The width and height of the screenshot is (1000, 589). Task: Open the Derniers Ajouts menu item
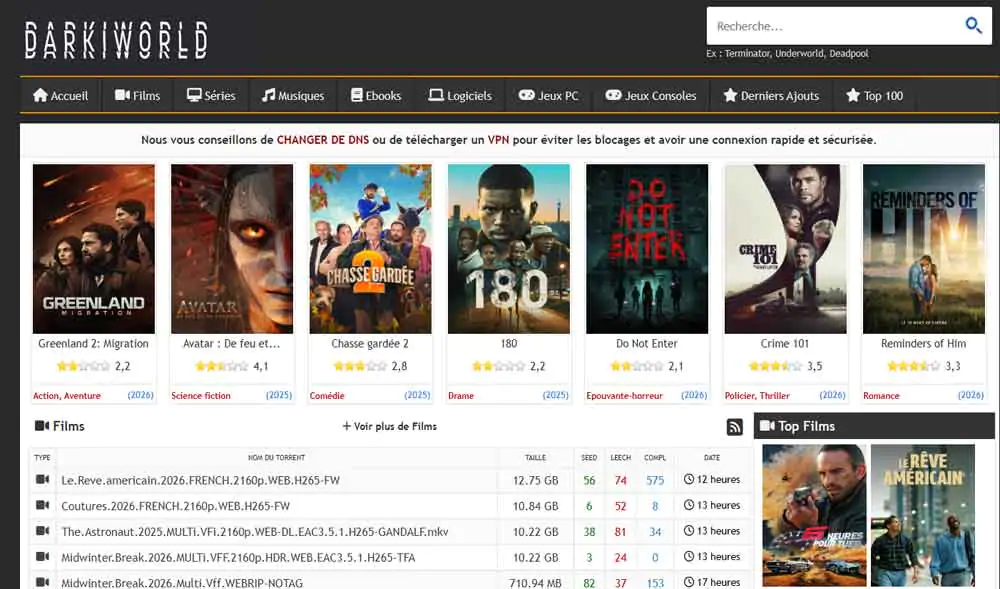click(771, 96)
